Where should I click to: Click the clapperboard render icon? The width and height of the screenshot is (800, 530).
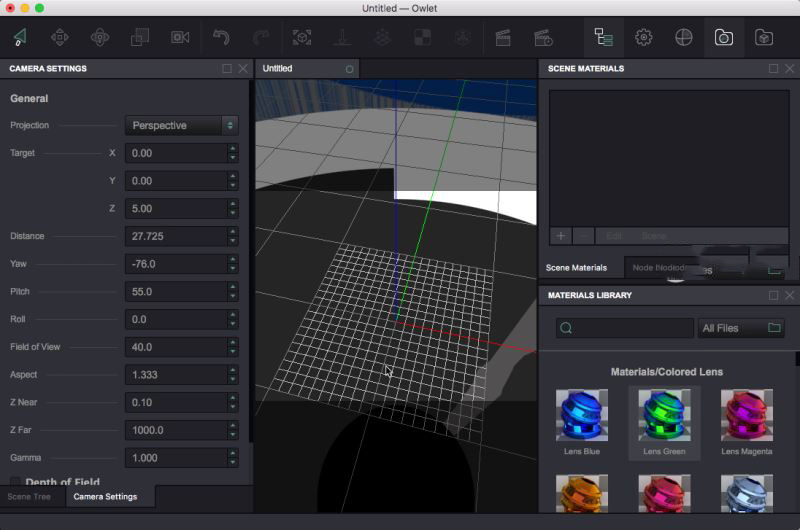pyautogui.click(x=503, y=38)
